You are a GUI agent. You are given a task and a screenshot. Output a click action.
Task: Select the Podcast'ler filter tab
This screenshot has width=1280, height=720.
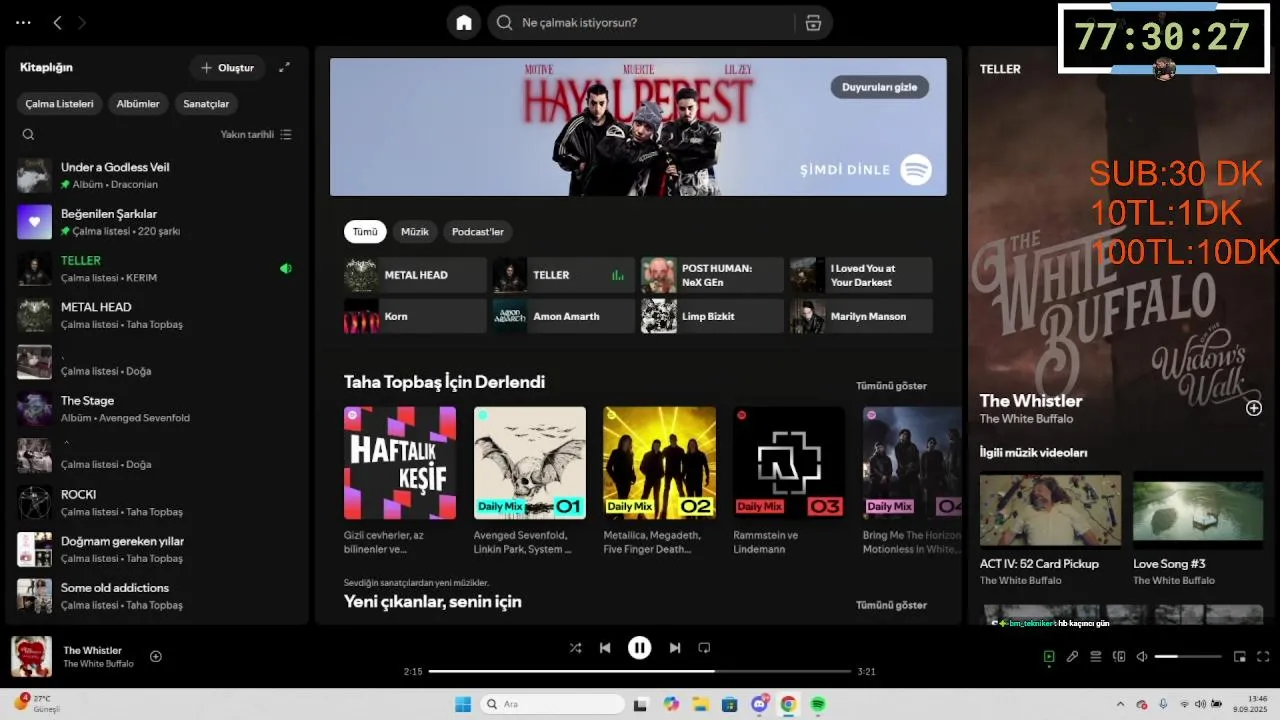[478, 231]
